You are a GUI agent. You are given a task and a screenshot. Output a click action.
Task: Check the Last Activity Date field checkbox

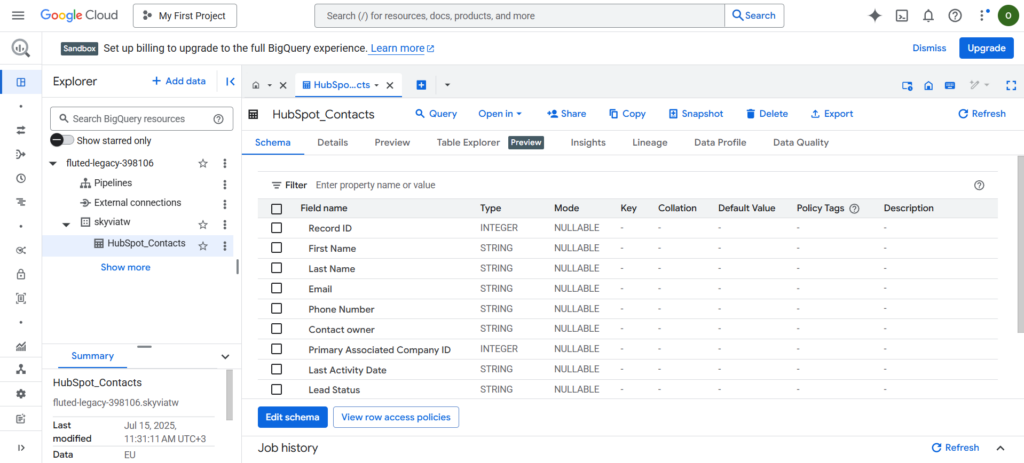[276, 369]
